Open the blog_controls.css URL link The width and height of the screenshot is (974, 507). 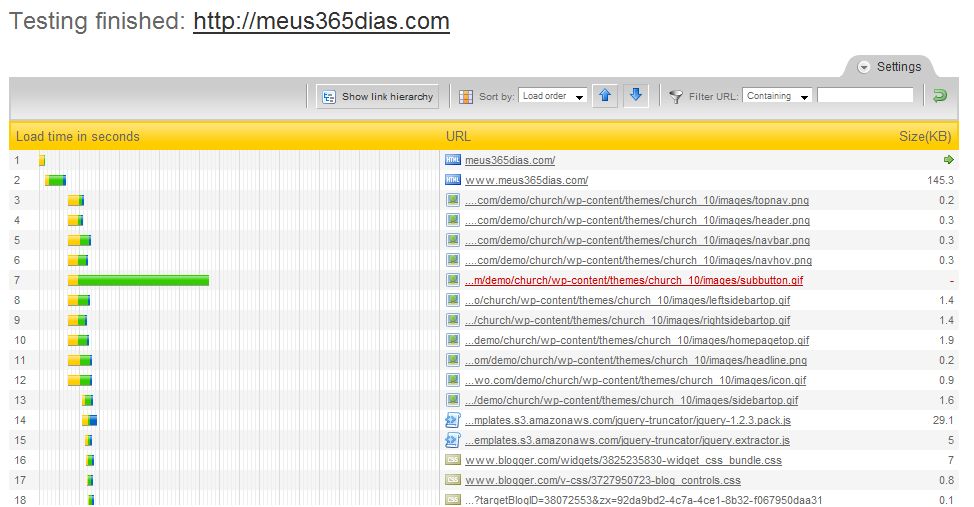(603, 480)
